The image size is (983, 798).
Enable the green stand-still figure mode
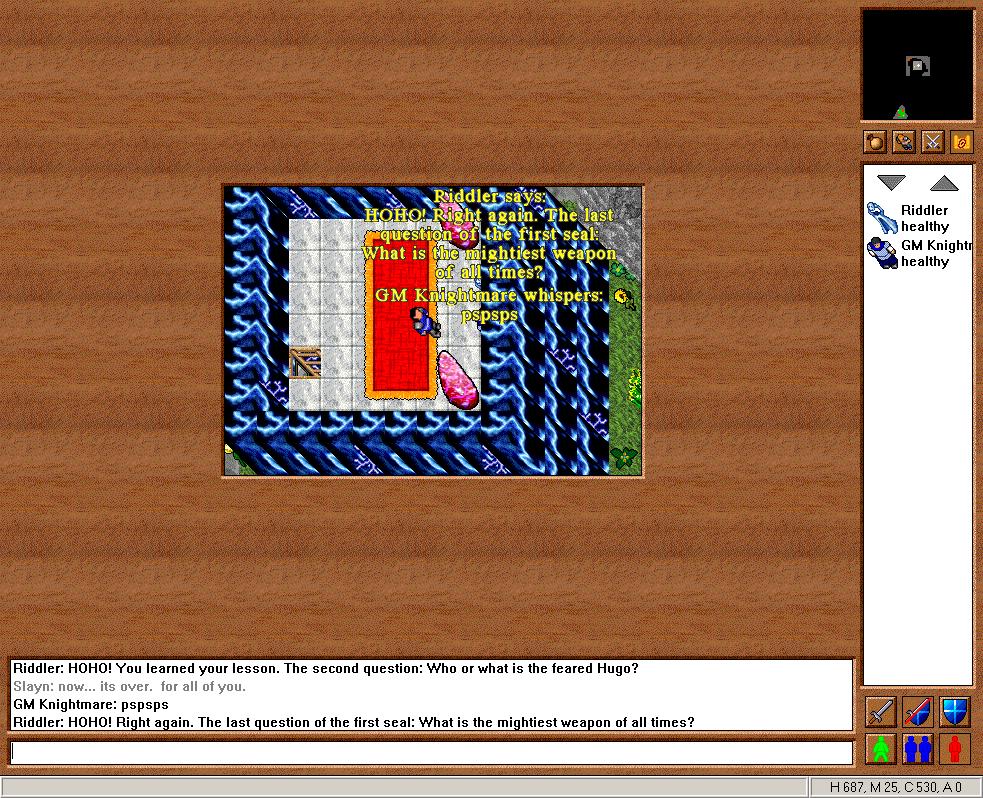pyautogui.click(x=880, y=748)
